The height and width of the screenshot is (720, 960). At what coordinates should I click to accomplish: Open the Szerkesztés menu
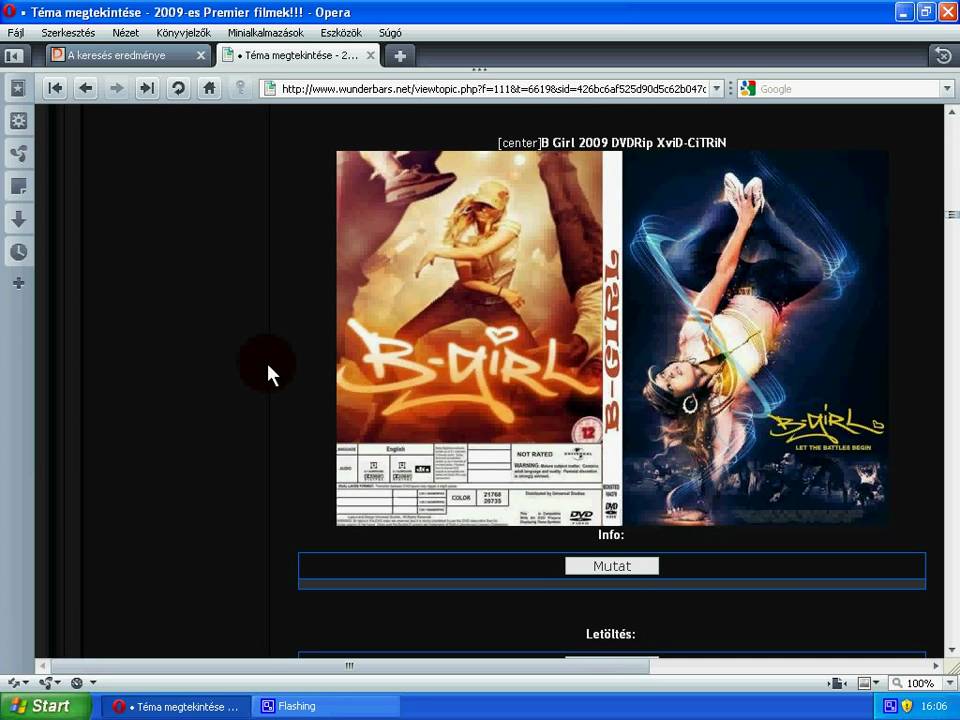[x=68, y=33]
